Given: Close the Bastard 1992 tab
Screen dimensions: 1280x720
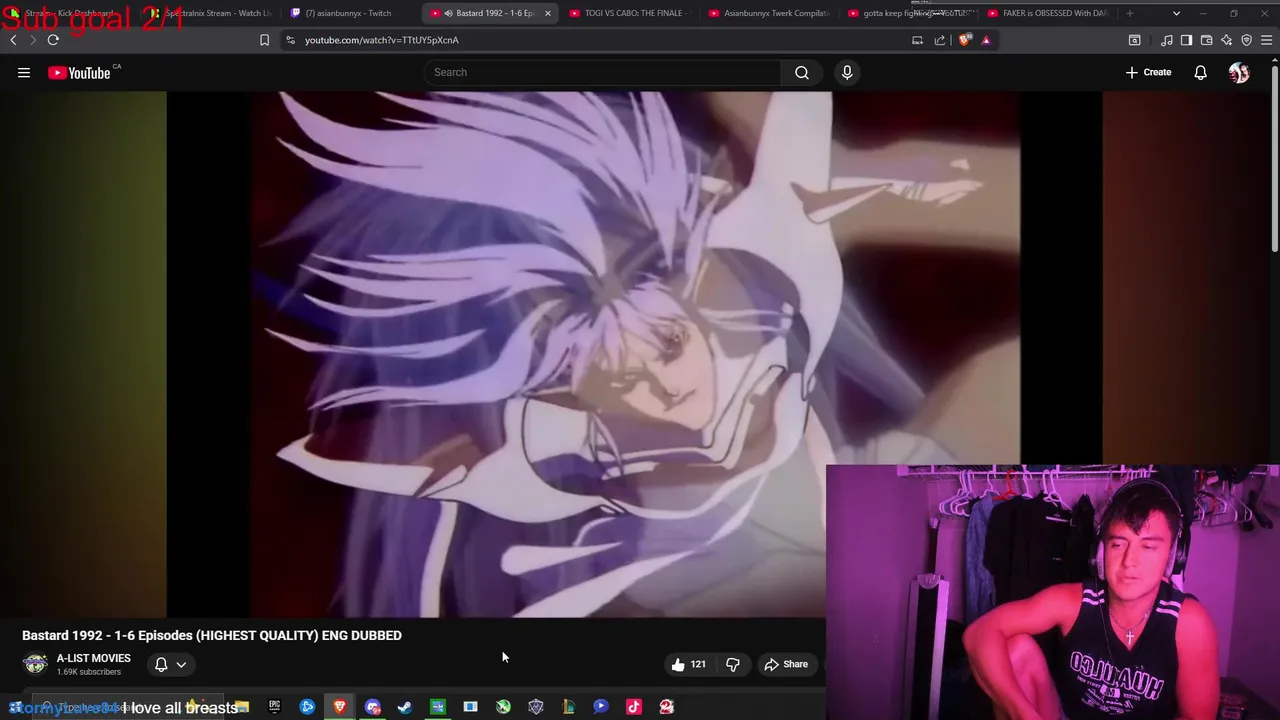Looking at the screenshot, I should click(x=547, y=13).
